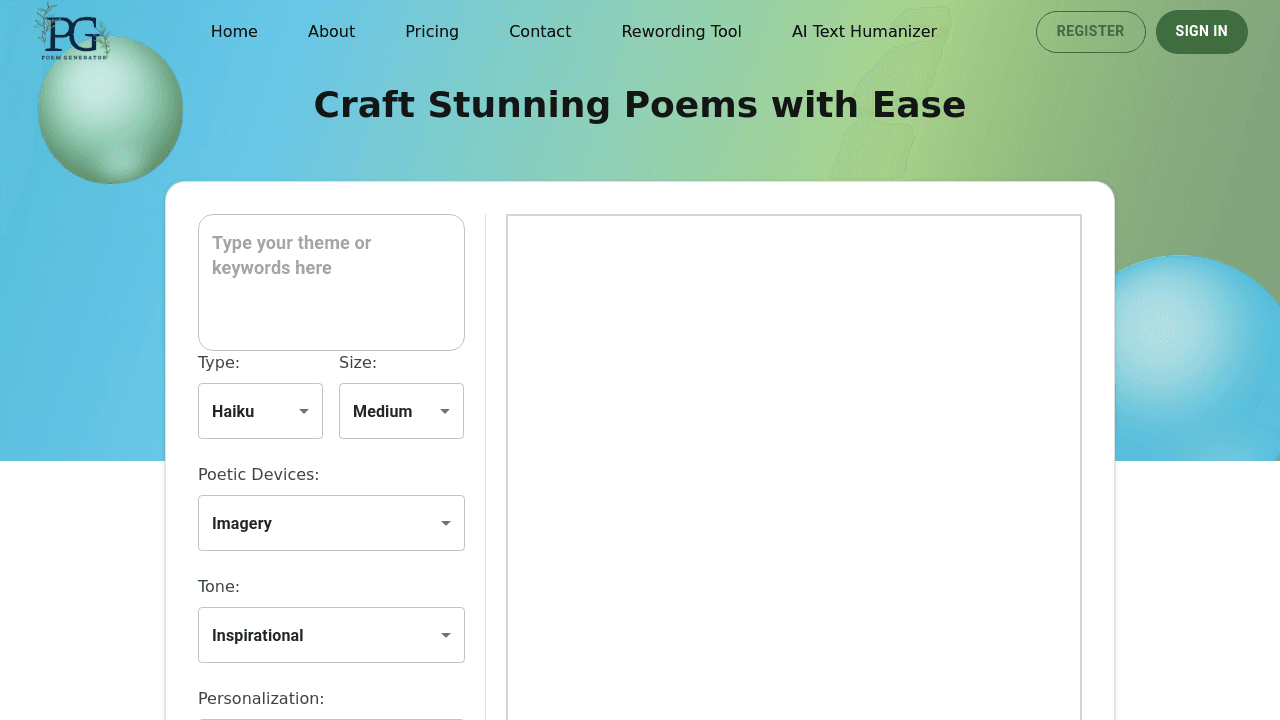Change the Medium size setting
The width and height of the screenshot is (1280, 720).
(x=401, y=411)
